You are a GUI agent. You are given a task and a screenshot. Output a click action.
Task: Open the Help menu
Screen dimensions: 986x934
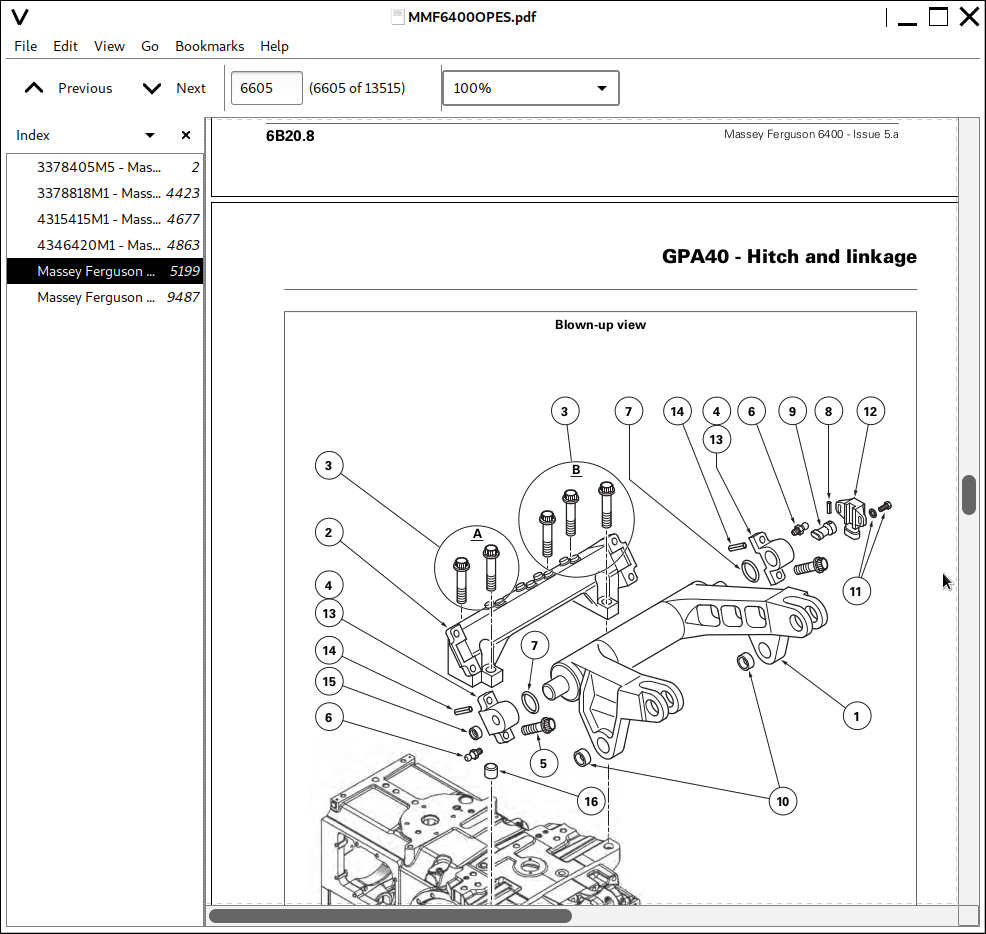click(274, 46)
